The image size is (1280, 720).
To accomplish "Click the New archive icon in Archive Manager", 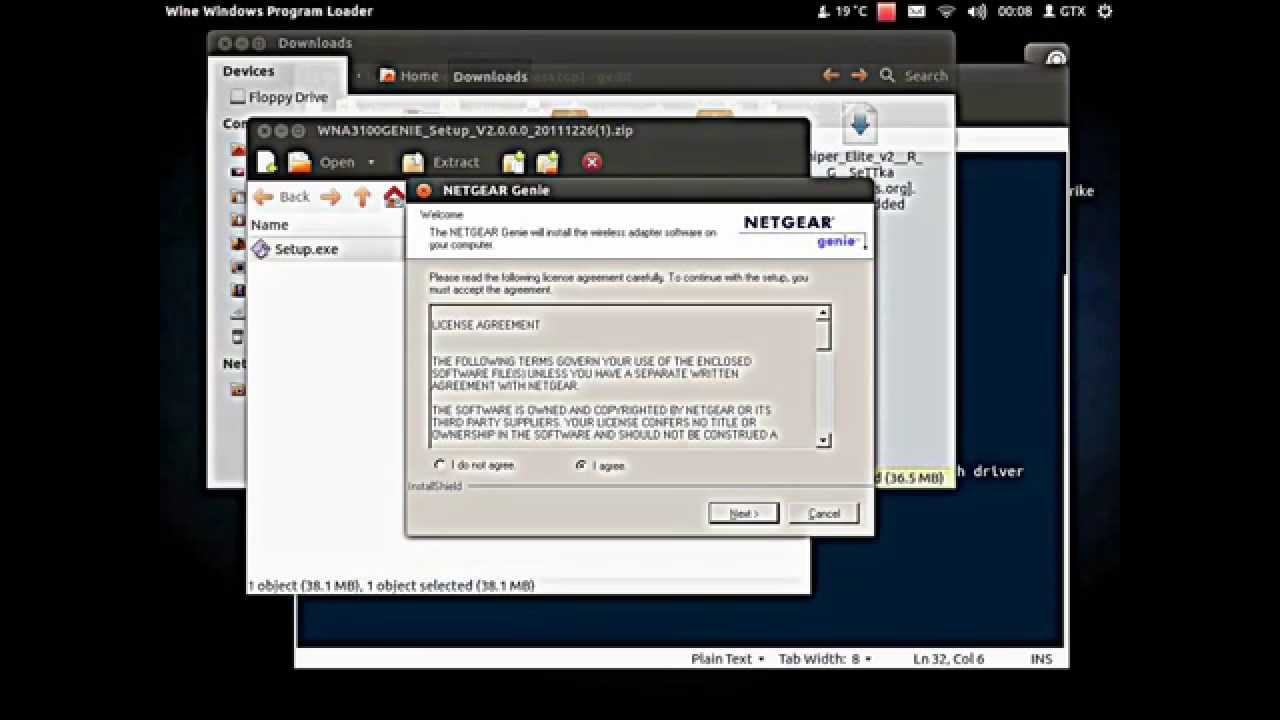I will 267,162.
